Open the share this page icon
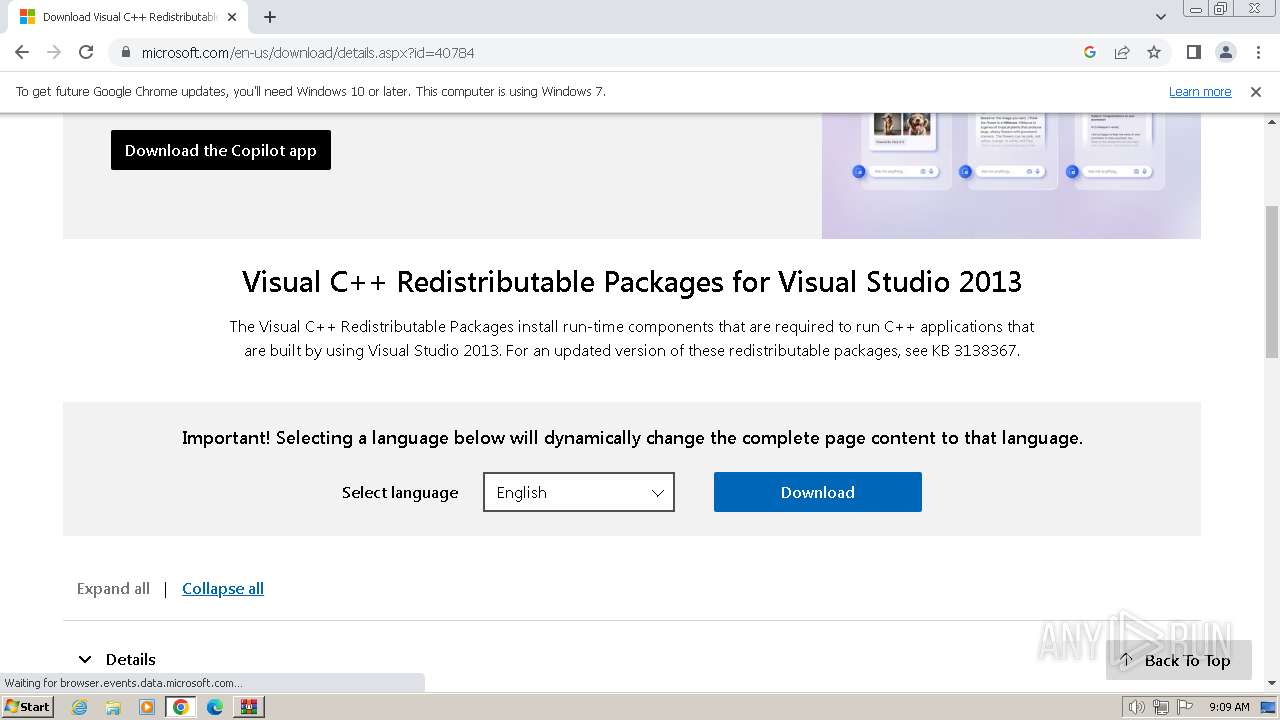This screenshot has width=1280, height=720. [x=1122, y=52]
